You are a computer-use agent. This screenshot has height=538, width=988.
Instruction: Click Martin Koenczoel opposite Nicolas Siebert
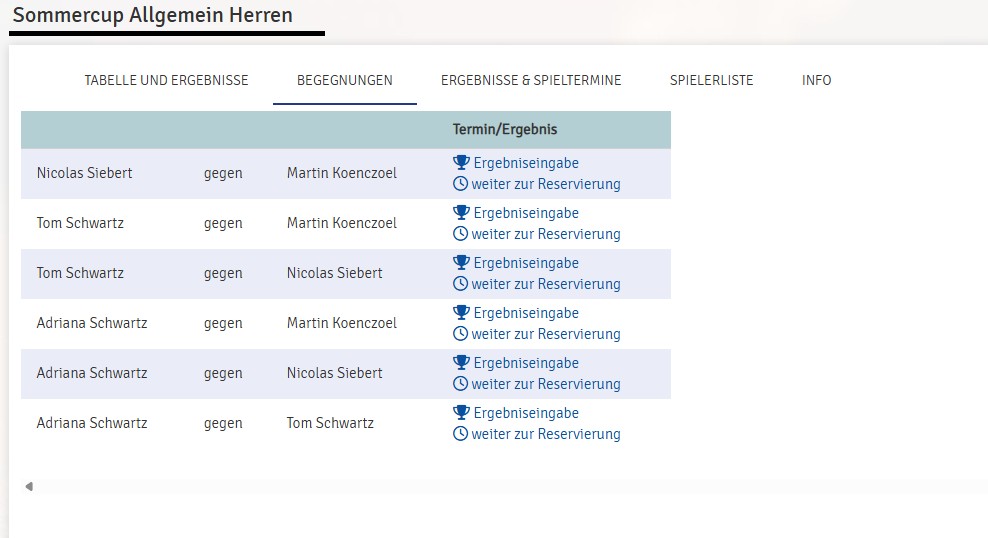[342, 173]
